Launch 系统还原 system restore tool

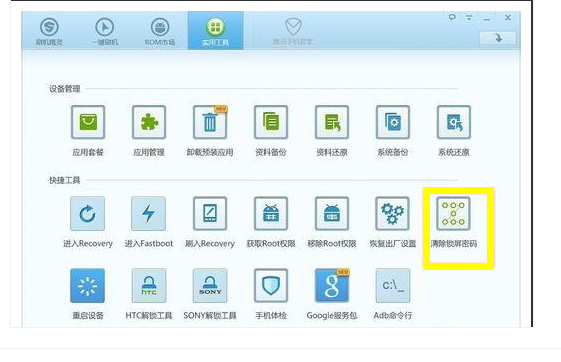point(454,122)
